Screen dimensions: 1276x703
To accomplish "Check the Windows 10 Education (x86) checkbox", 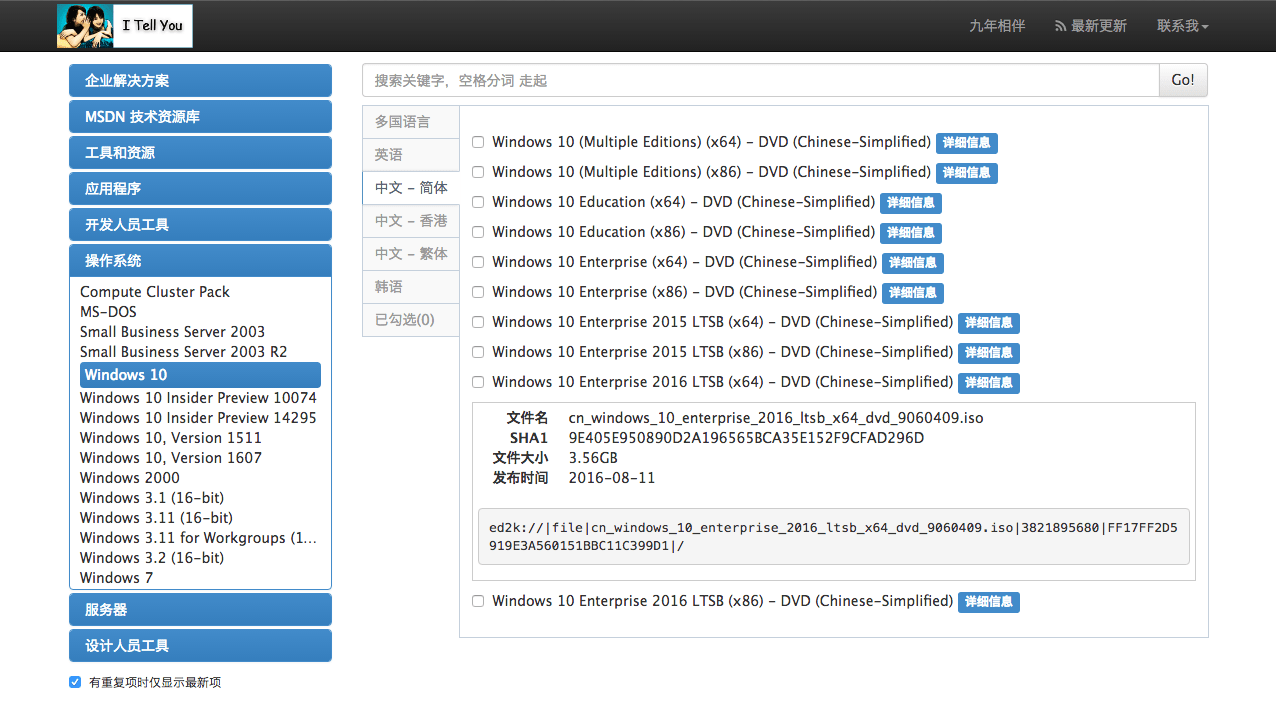I will point(478,232).
